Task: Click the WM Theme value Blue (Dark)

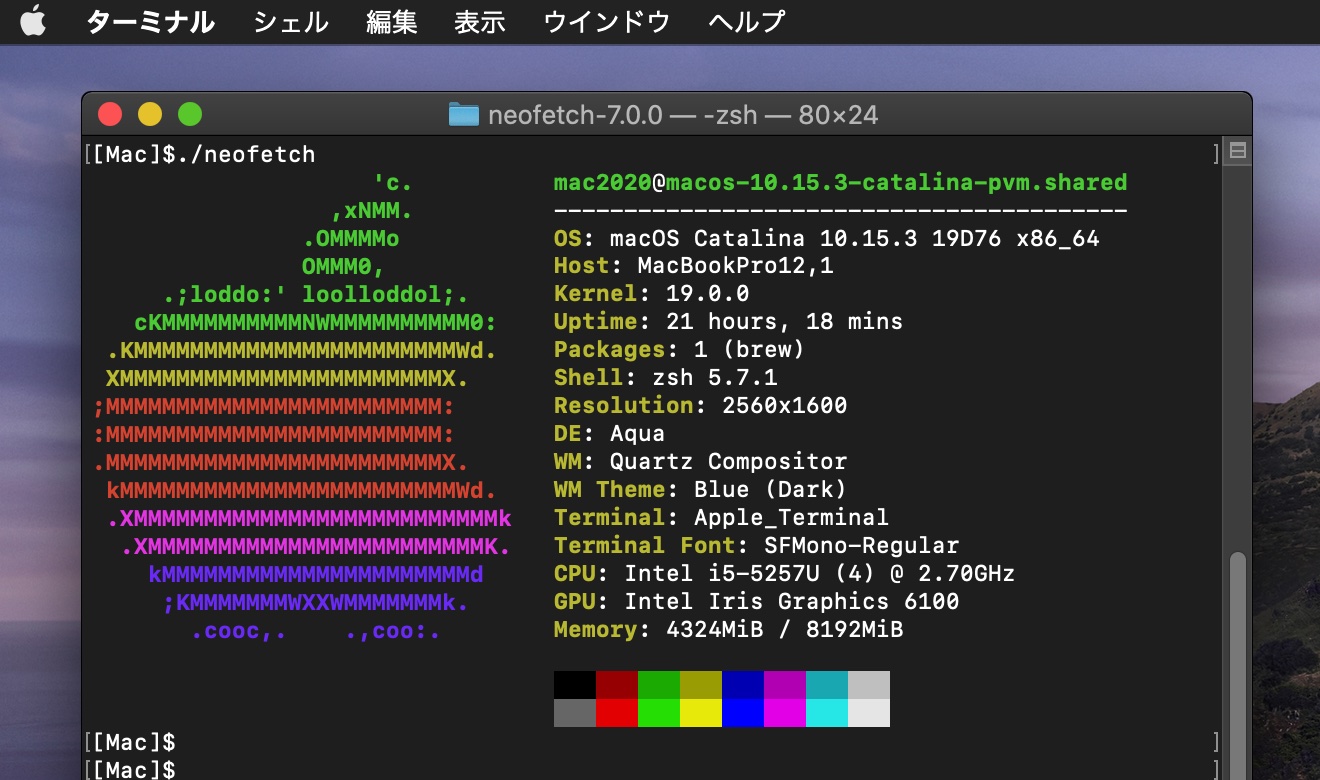Action: pyautogui.click(x=770, y=491)
